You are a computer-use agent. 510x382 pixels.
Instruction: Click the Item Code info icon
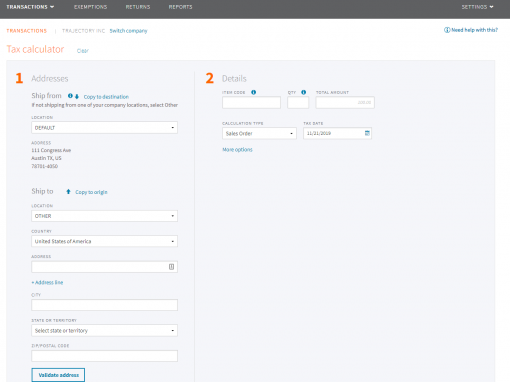(x=254, y=92)
